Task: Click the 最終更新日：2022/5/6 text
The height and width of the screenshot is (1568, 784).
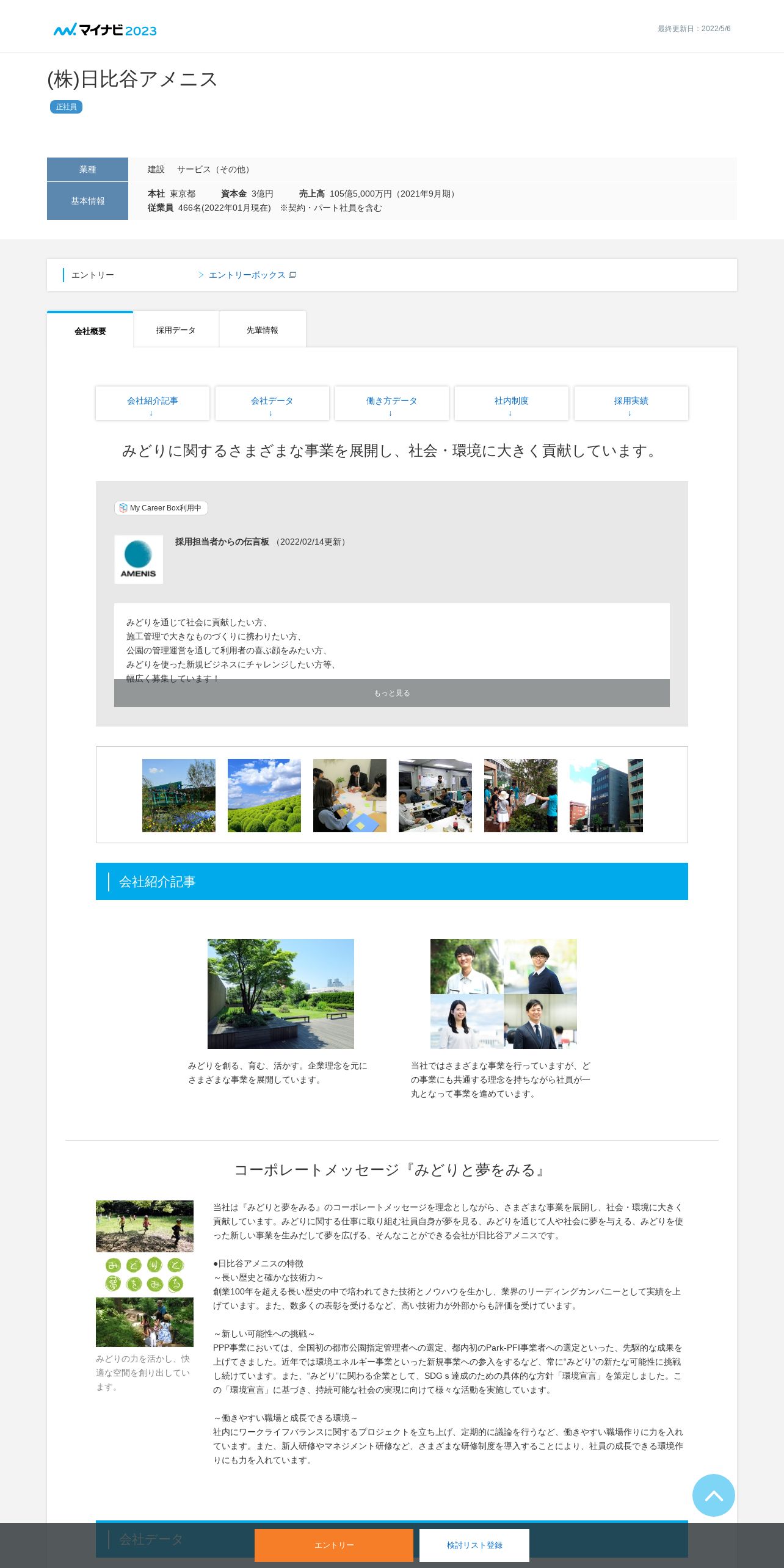Action: coord(694,29)
